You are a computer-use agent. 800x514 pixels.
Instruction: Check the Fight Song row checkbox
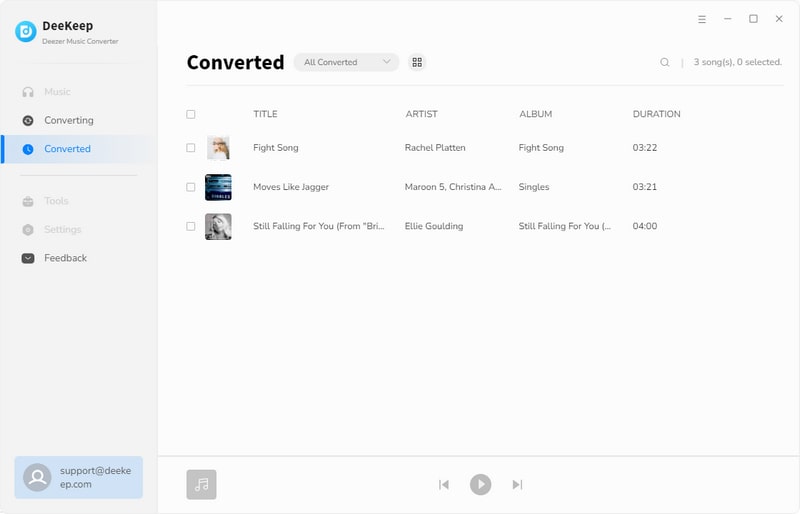(191, 148)
